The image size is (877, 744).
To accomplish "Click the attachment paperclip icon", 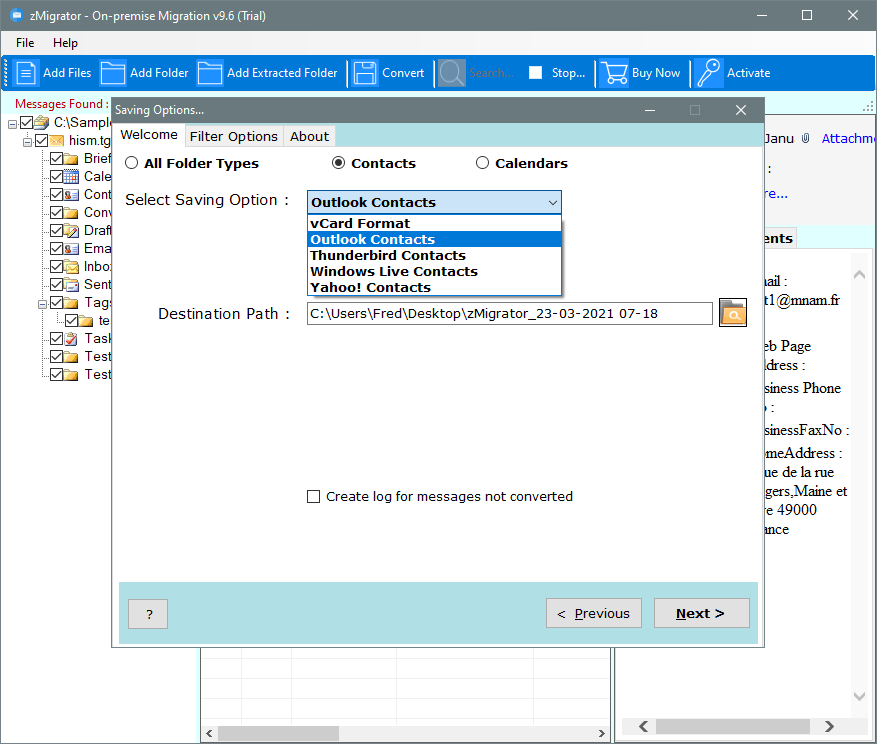I will pos(805,138).
